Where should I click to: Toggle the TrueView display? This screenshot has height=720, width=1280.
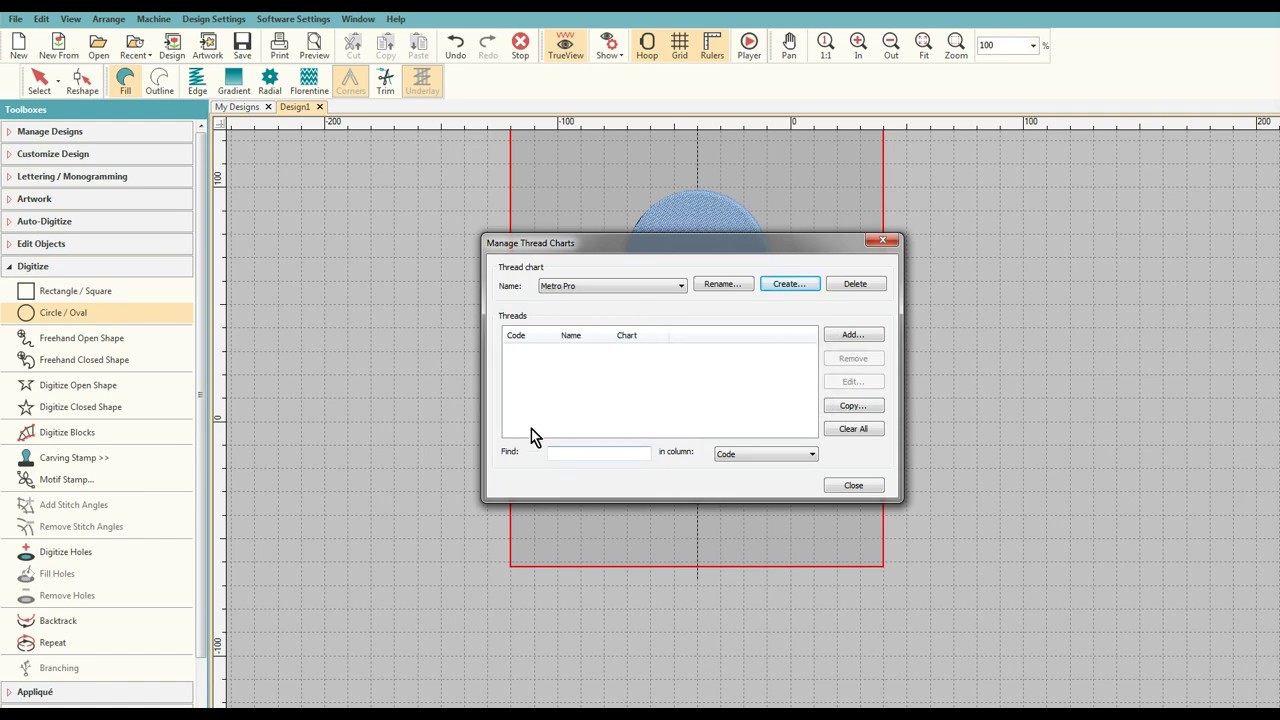pos(565,46)
